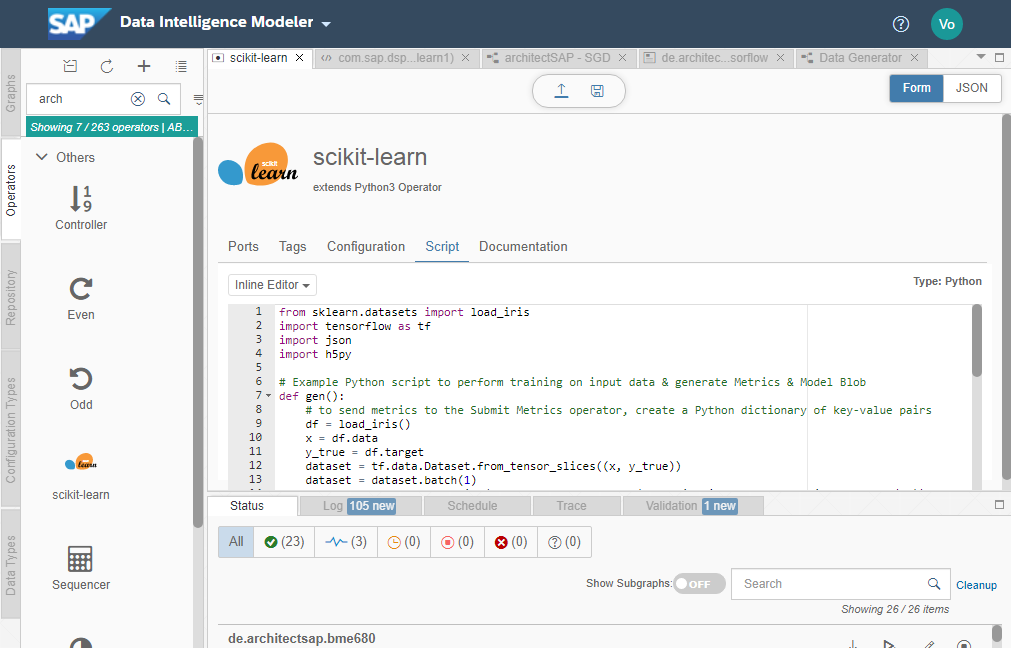The image size is (1011, 648).
Task: Collapse the Others operator category
Action: (42, 157)
